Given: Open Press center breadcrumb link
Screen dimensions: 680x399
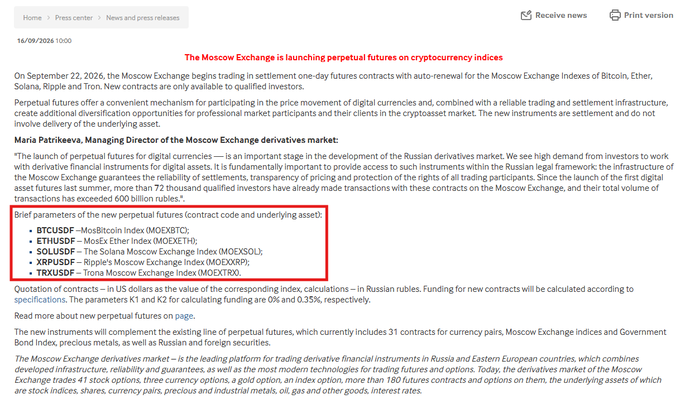Looking at the screenshot, I should (x=74, y=18).
